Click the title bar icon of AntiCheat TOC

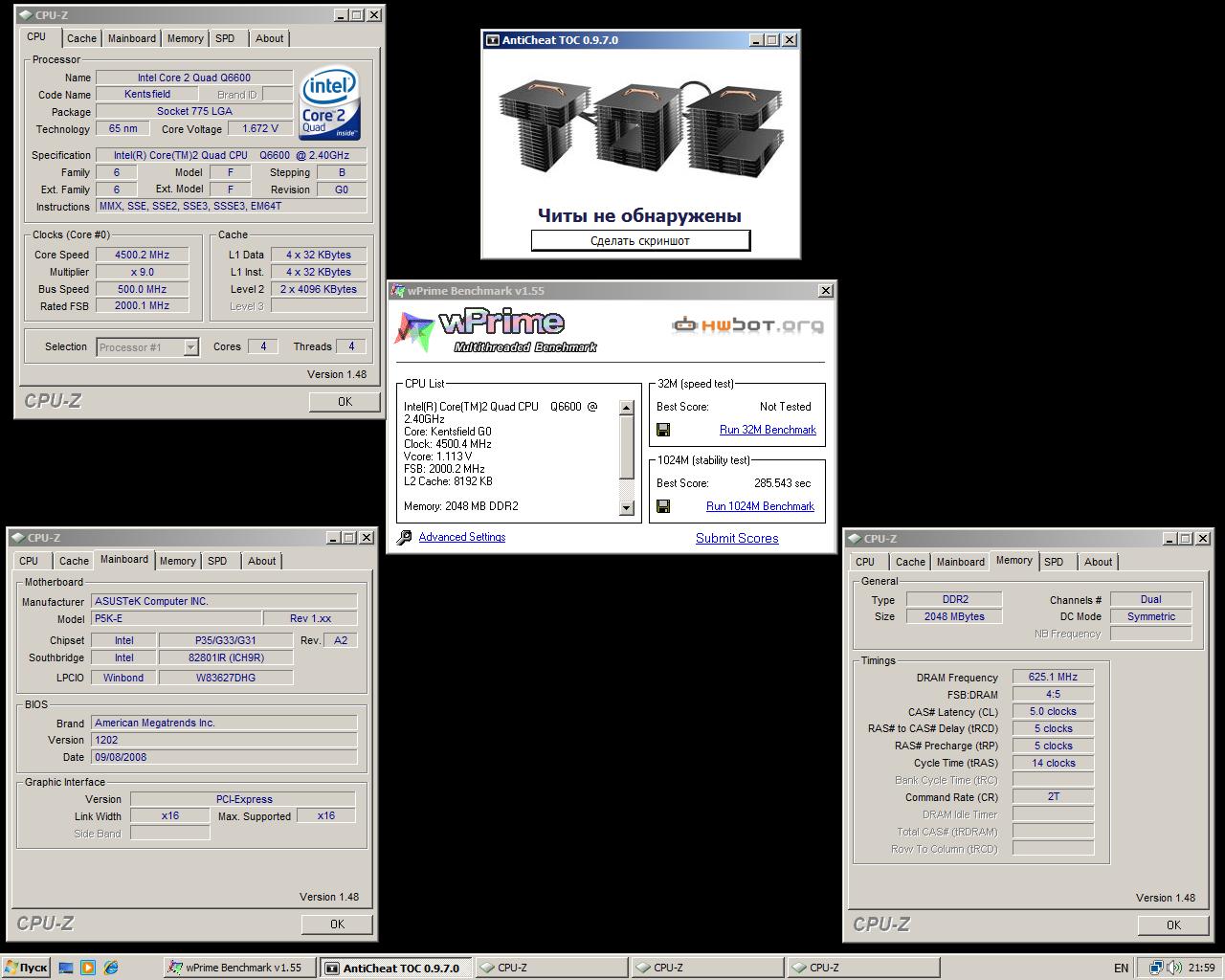click(493, 40)
